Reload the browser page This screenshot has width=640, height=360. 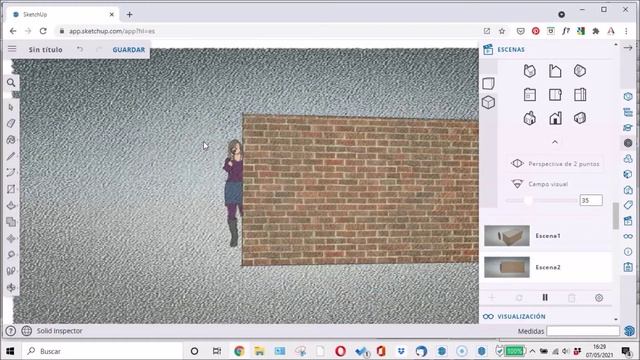[x=43, y=31]
